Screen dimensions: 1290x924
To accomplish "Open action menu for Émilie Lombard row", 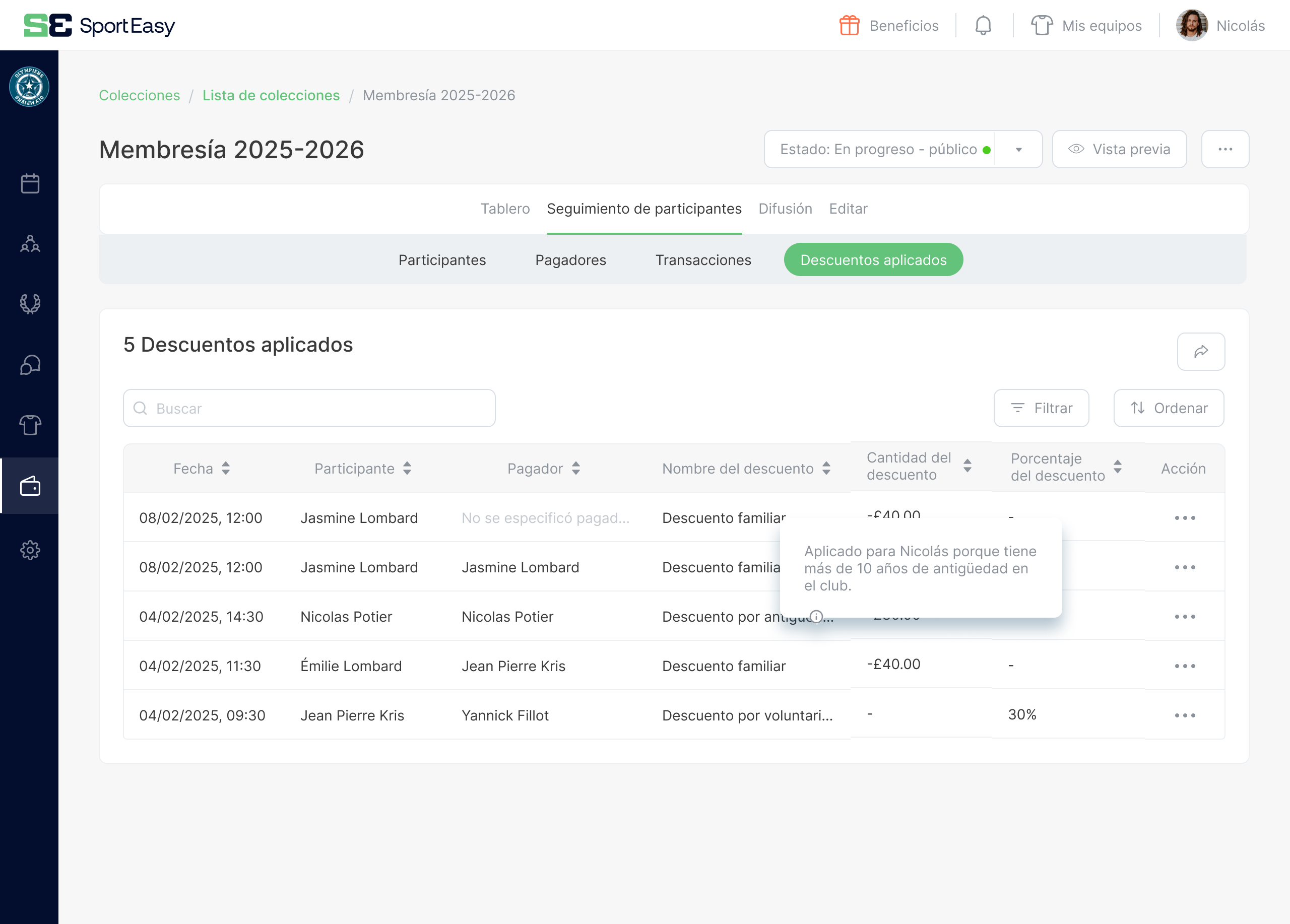I will [x=1185, y=666].
